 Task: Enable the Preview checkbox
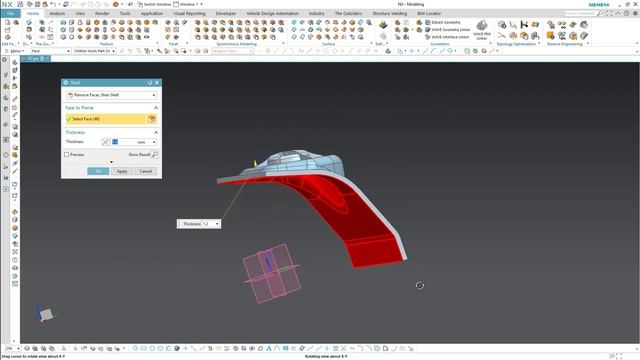[x=67, y=155]
